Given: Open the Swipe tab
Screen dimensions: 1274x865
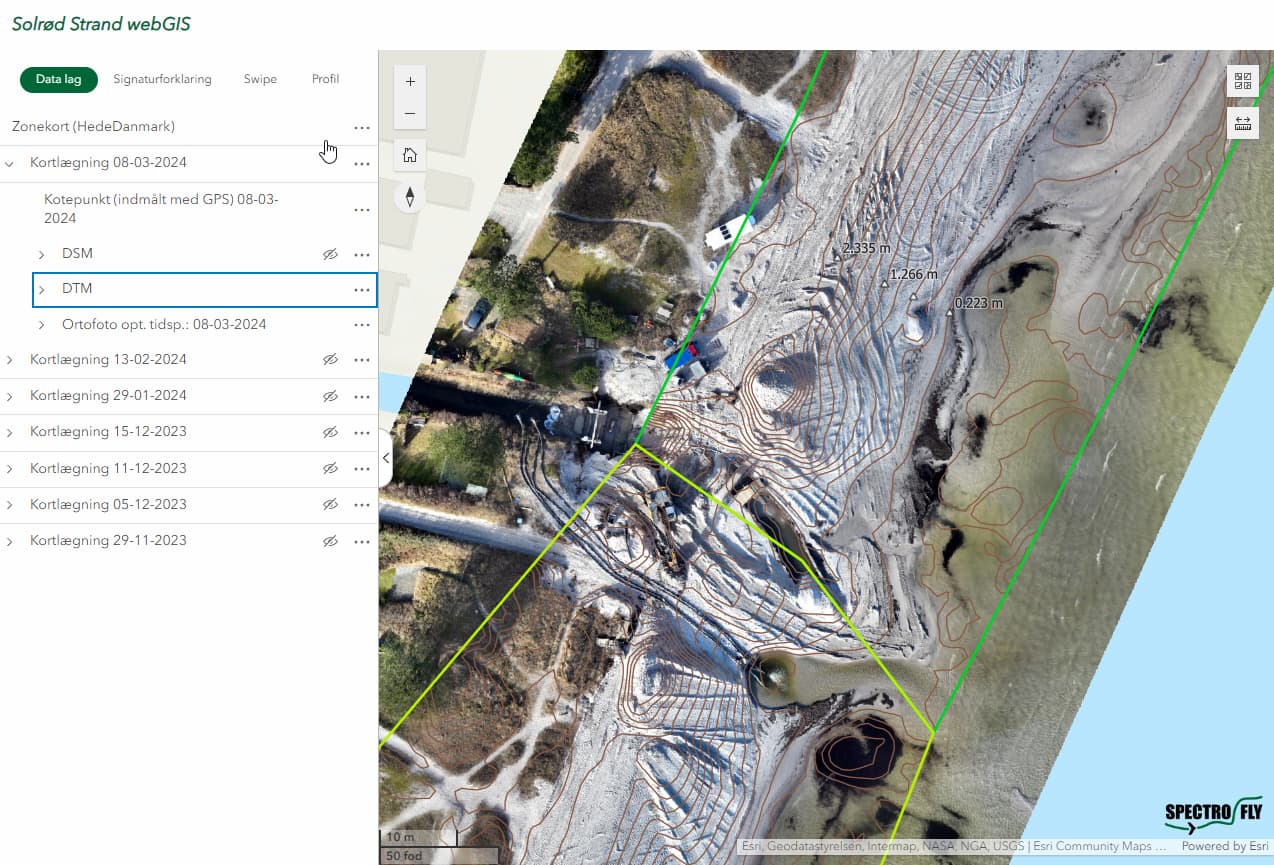Looking at the screenshot, I should [260, 79].
